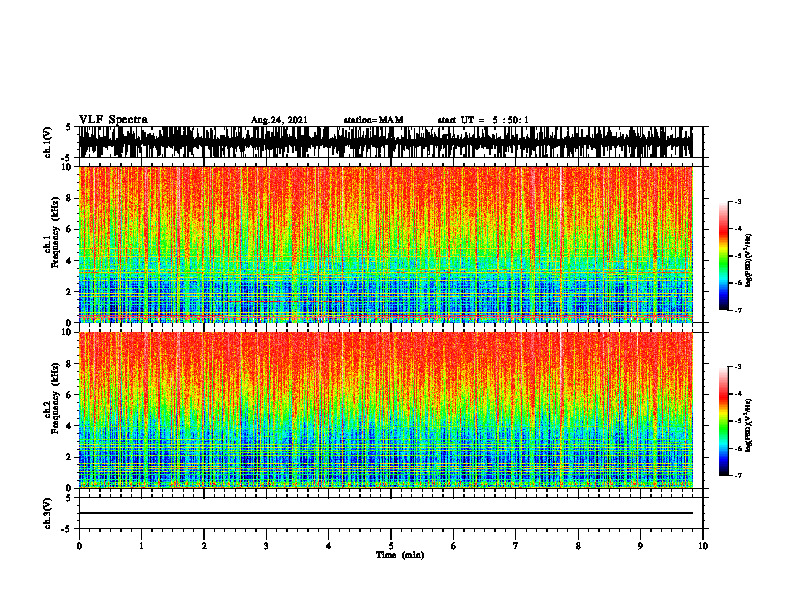
Task: Click the "ch.3(V)" axis label
Action: (x=48, y=514)
